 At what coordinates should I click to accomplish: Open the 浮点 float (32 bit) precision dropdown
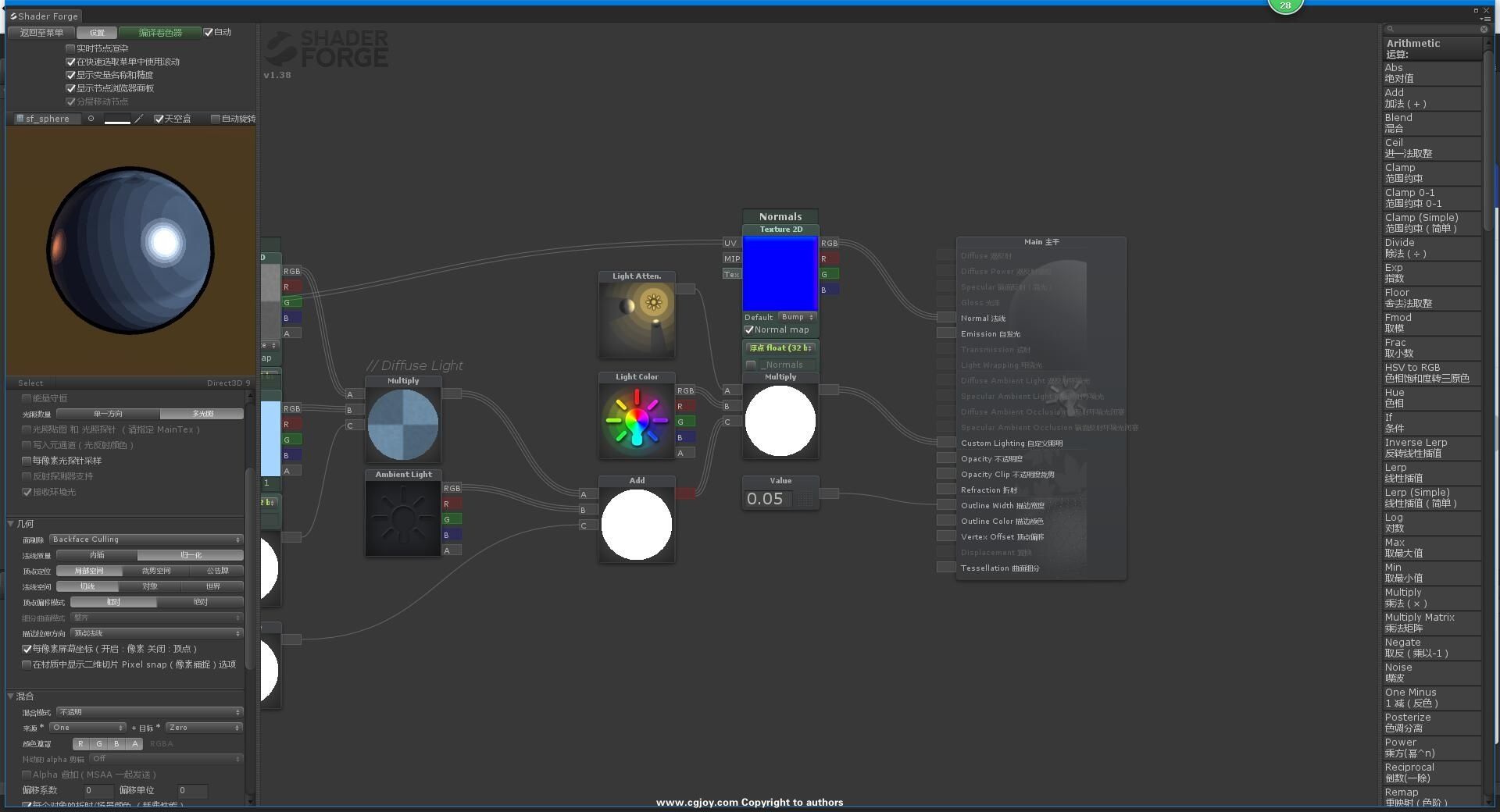coord(780,348)
